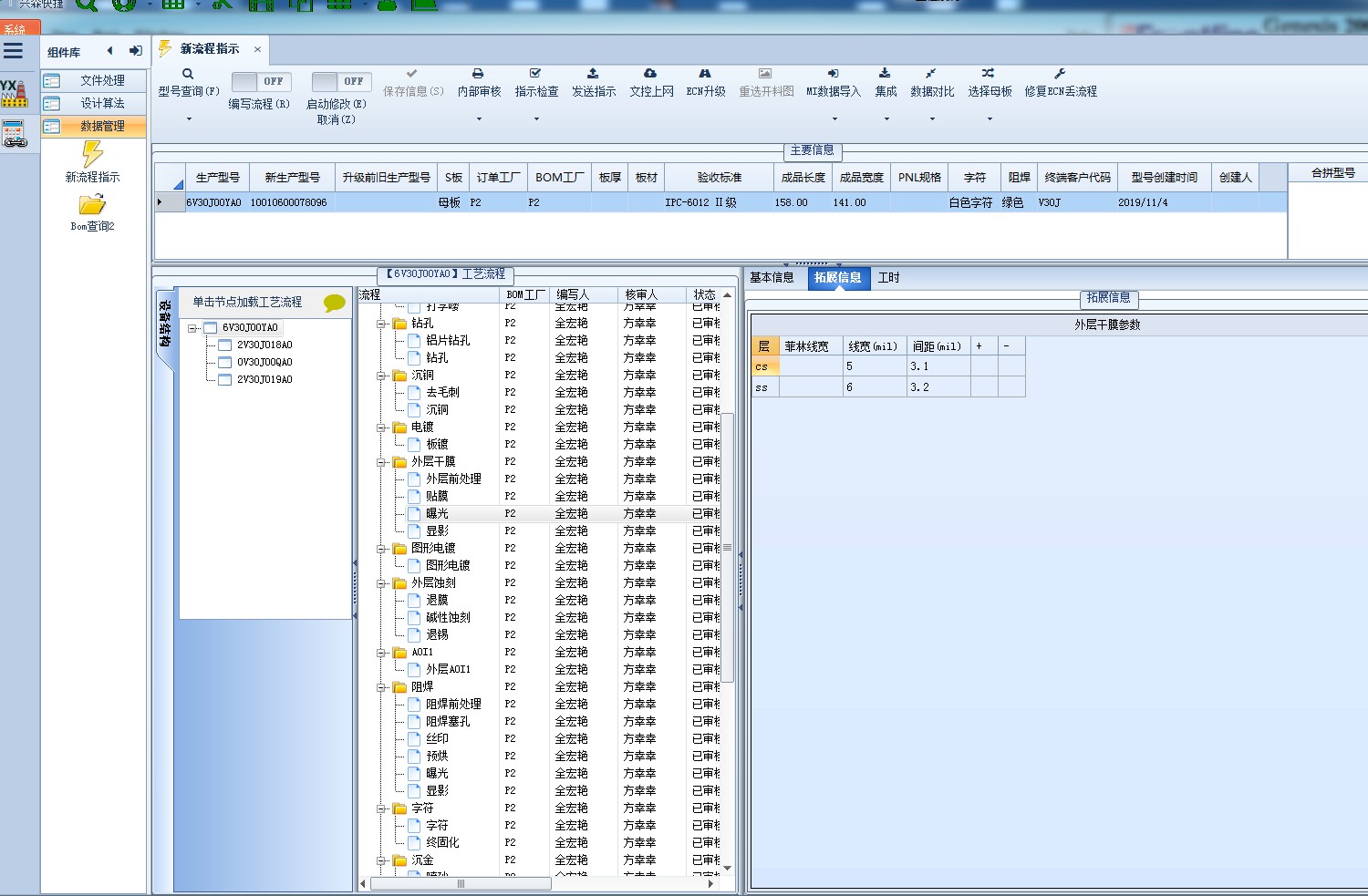1368x896 pixels.
Task: Click the 设计算法 list icon
Action: click(x=52, y=104)
